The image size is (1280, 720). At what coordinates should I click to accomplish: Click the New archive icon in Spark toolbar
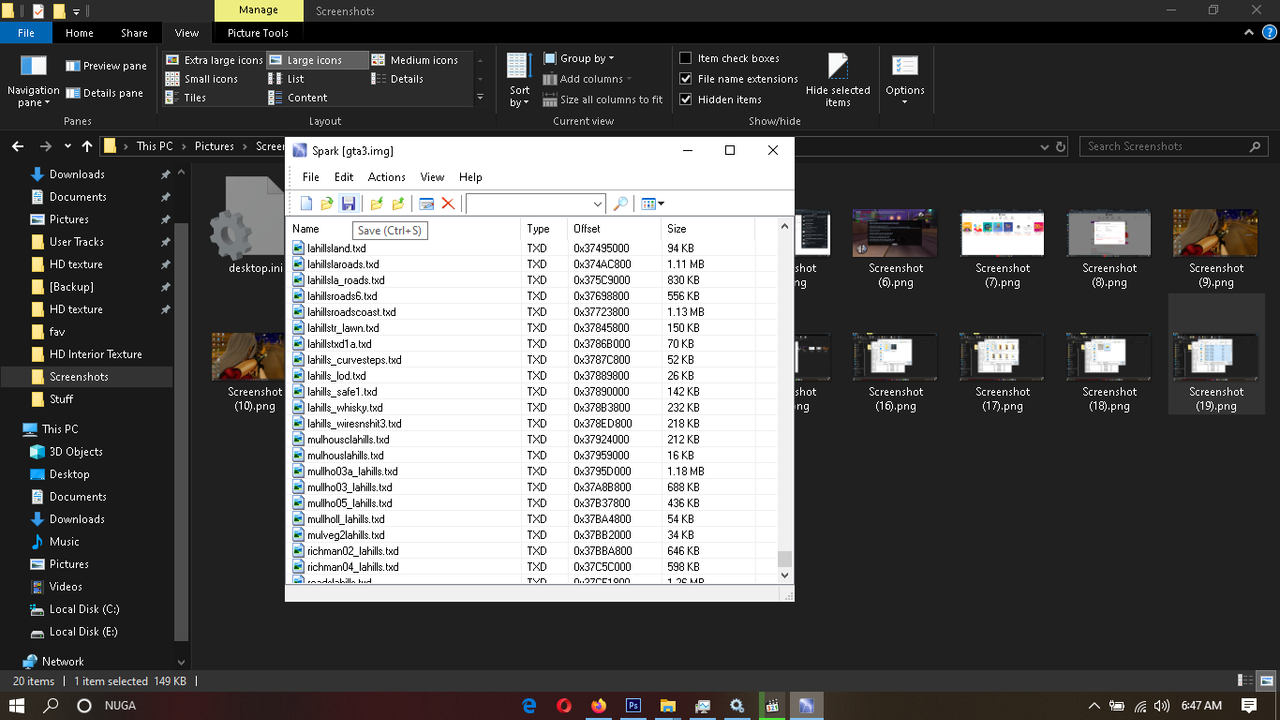[306, 204]
